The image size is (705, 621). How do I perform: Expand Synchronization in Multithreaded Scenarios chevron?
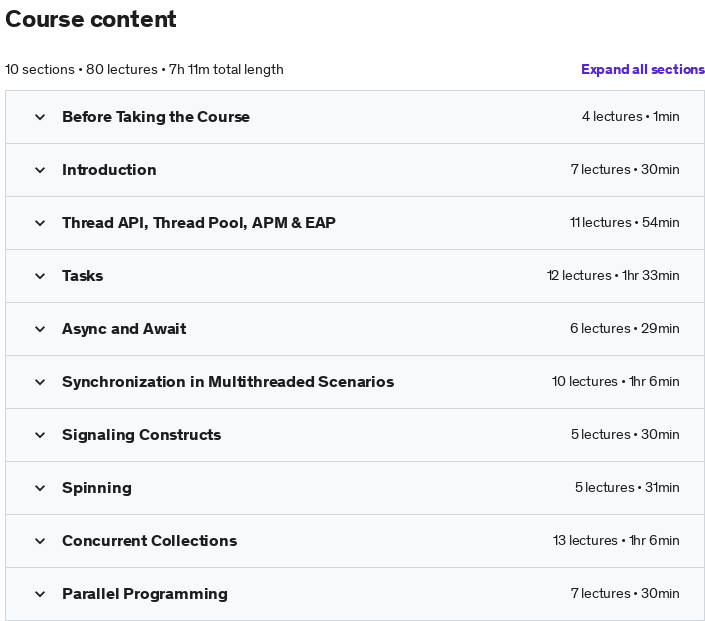pos(40,382)
